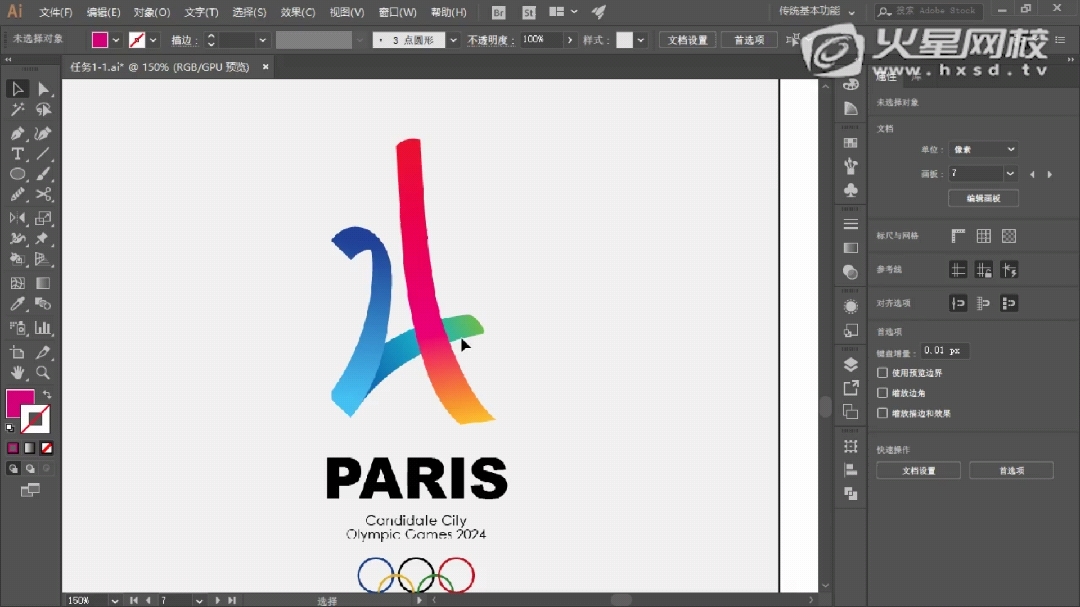Open the 编辑(E) menu
Viewport: 1080px width, 607px height.
[x=103, y=12]
